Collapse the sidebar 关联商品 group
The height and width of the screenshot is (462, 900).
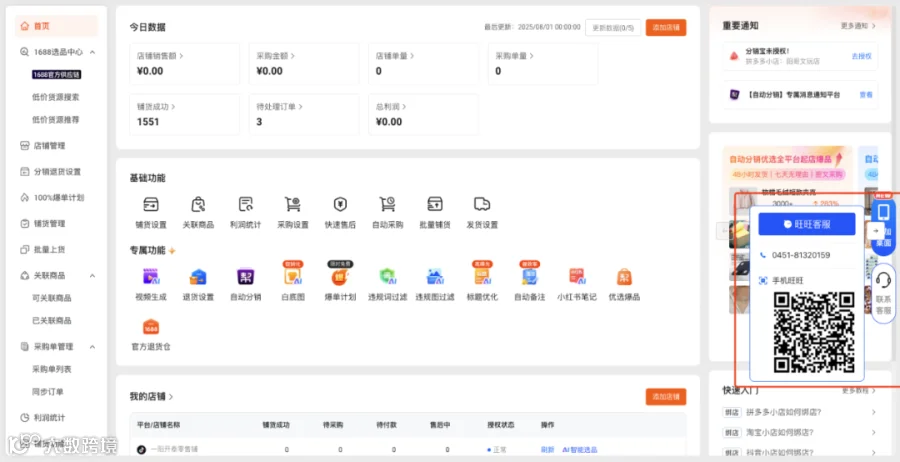(x=92, y=275)
